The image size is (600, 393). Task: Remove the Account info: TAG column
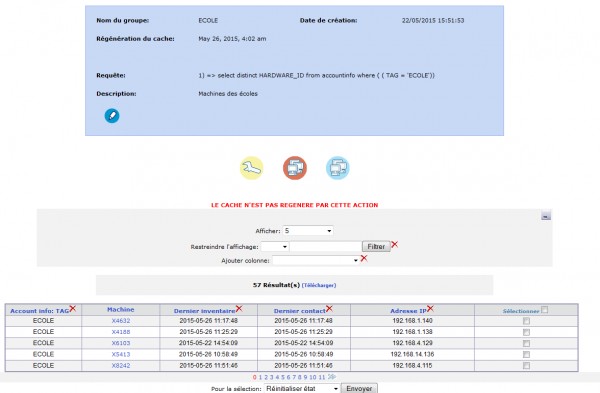[x=73, y=308]
